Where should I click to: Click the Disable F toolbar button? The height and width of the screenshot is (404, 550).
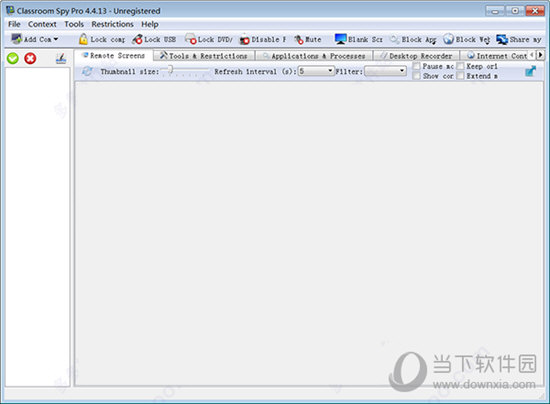point(263,39)
